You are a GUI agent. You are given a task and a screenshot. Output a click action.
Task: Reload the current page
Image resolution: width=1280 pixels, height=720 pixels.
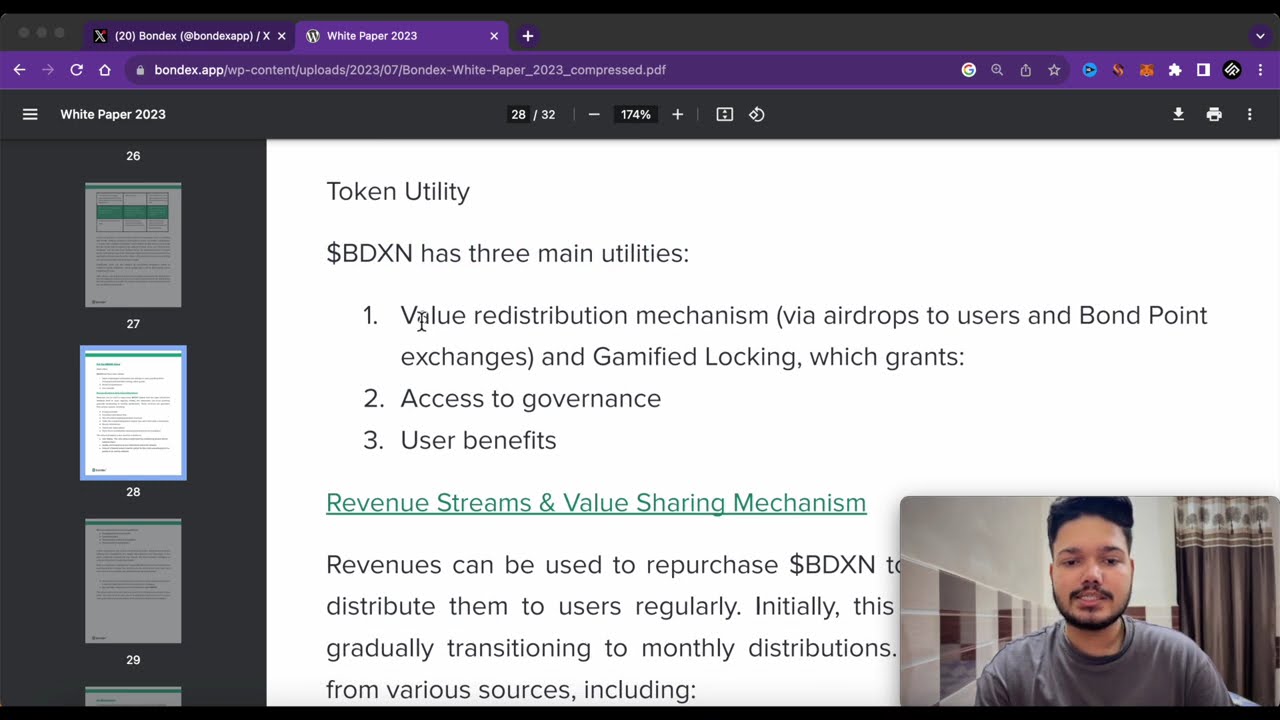(76, 70)
